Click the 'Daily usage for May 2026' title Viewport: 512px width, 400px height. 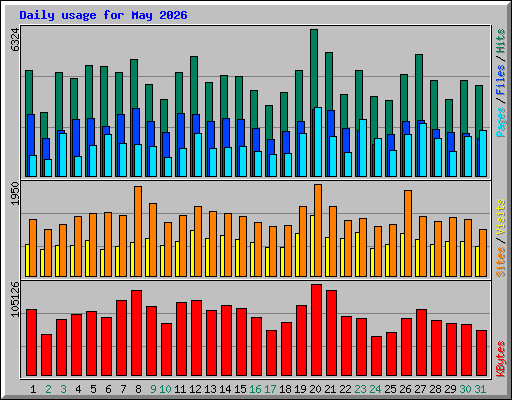tap(103, 15)
